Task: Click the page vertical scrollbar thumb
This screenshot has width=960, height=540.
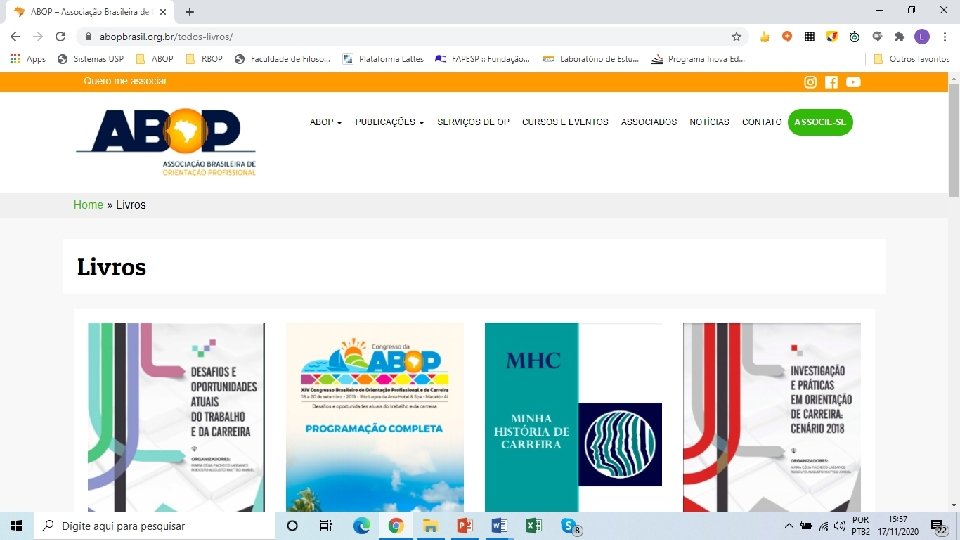Action: click(x=954, y=140)
